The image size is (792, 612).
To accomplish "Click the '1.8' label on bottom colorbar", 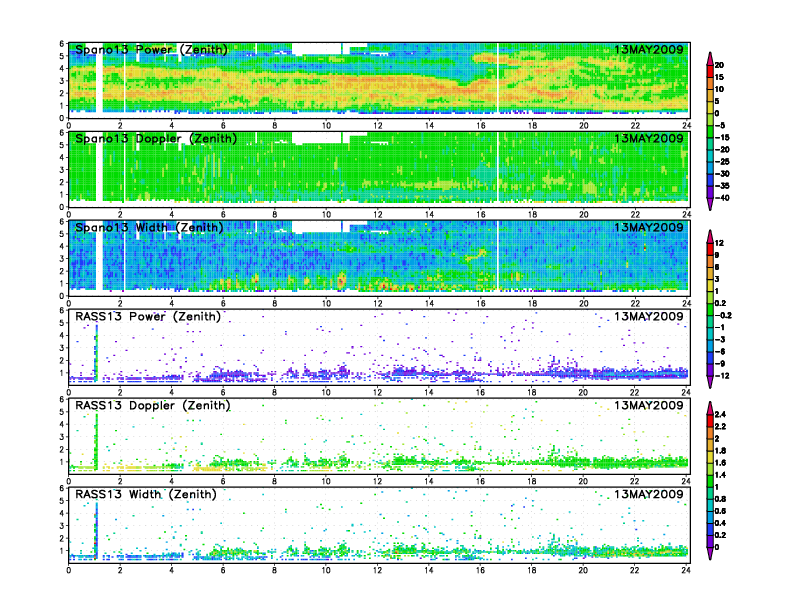I will pos(720,450).
